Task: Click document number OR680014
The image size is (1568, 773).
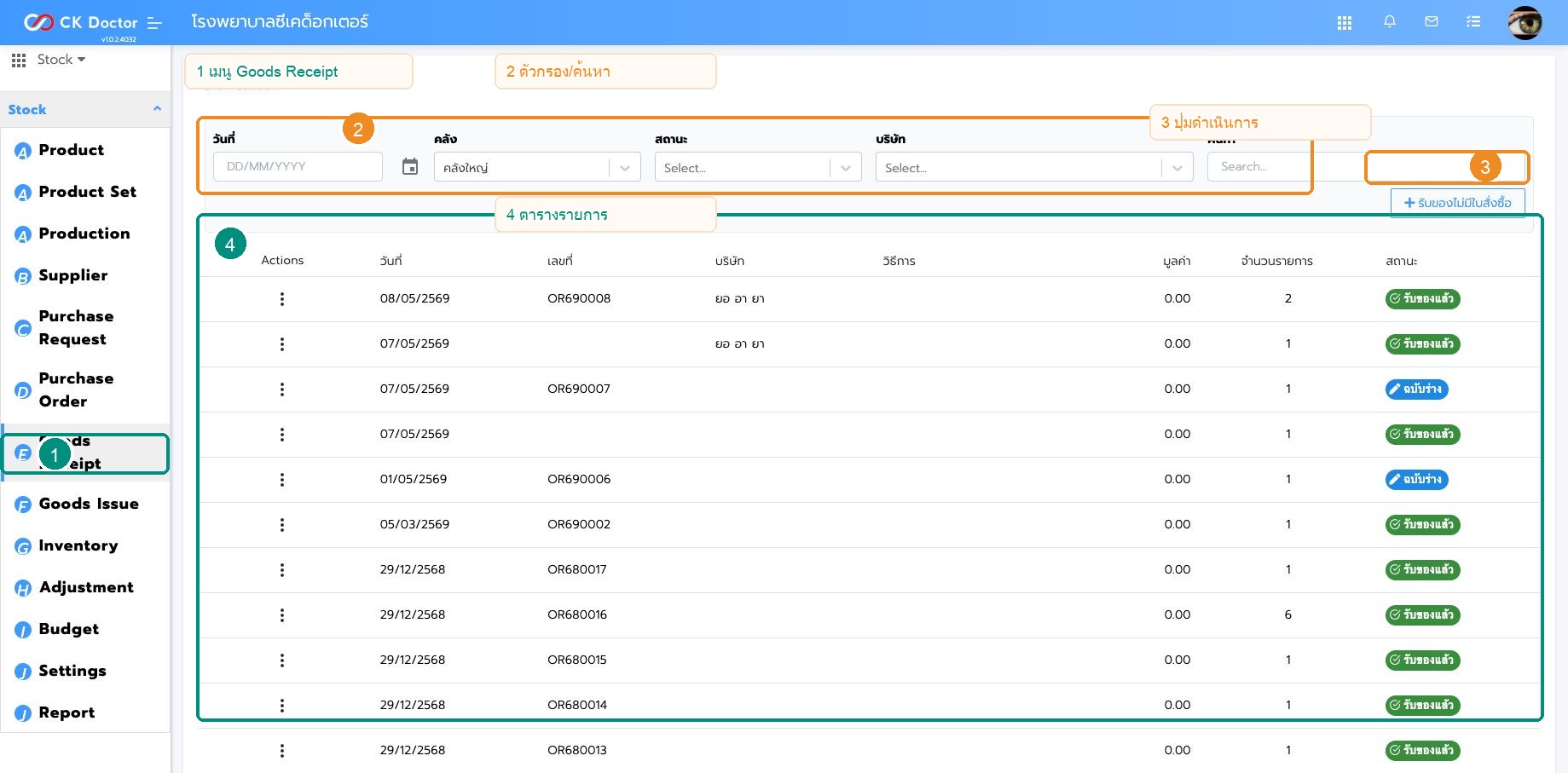Action: [577, 705]
